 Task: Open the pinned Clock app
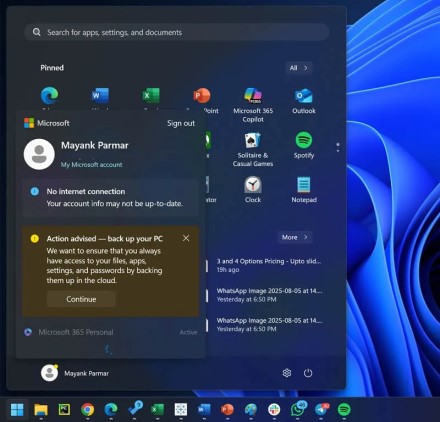click(x=253, y=189)
